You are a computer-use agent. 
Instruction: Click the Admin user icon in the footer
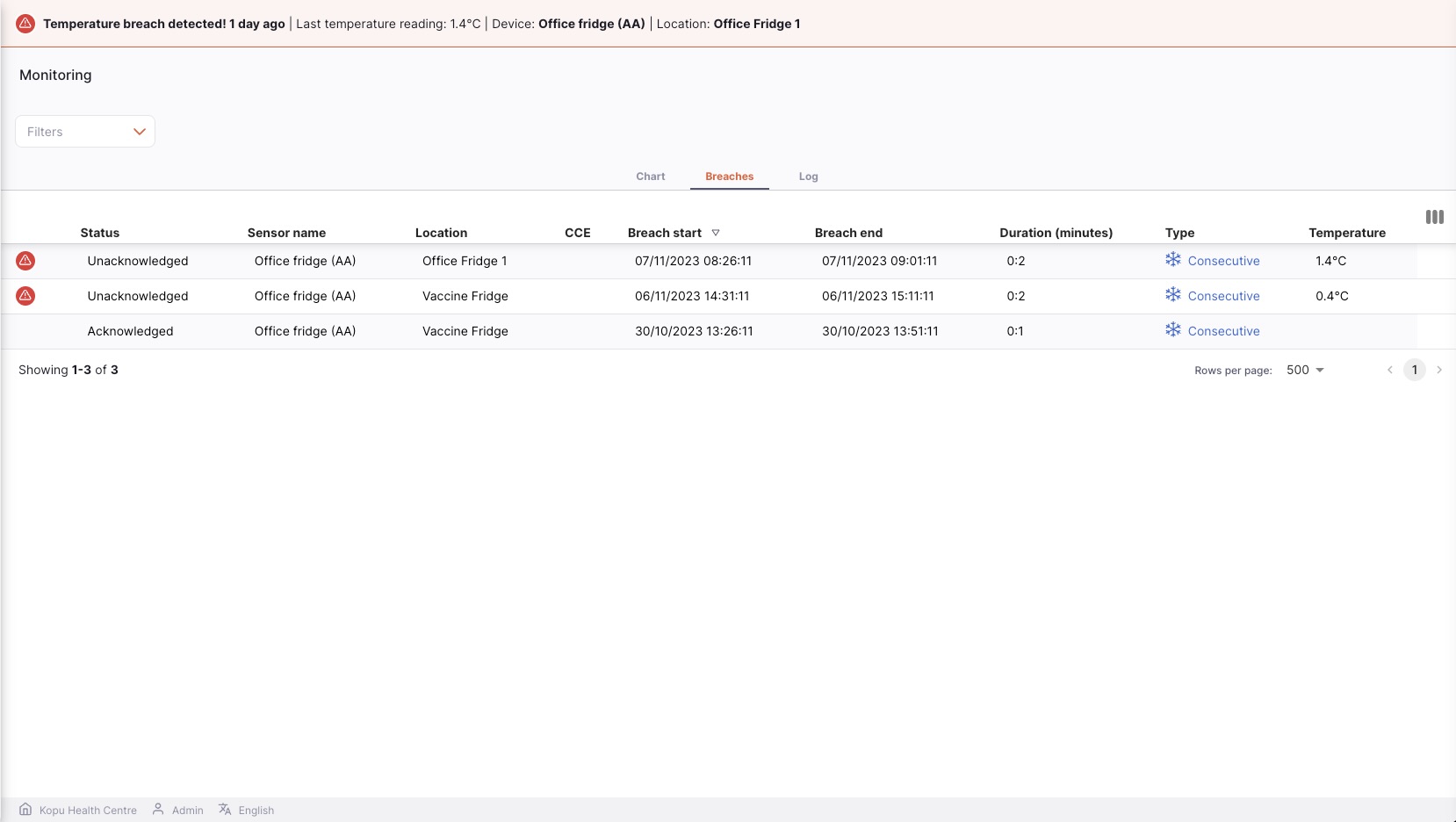pyautogui.click(x=158, y=809)
